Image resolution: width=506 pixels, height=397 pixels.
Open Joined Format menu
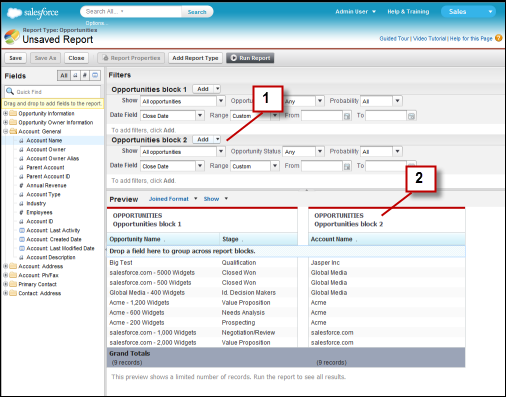point(173,199)
